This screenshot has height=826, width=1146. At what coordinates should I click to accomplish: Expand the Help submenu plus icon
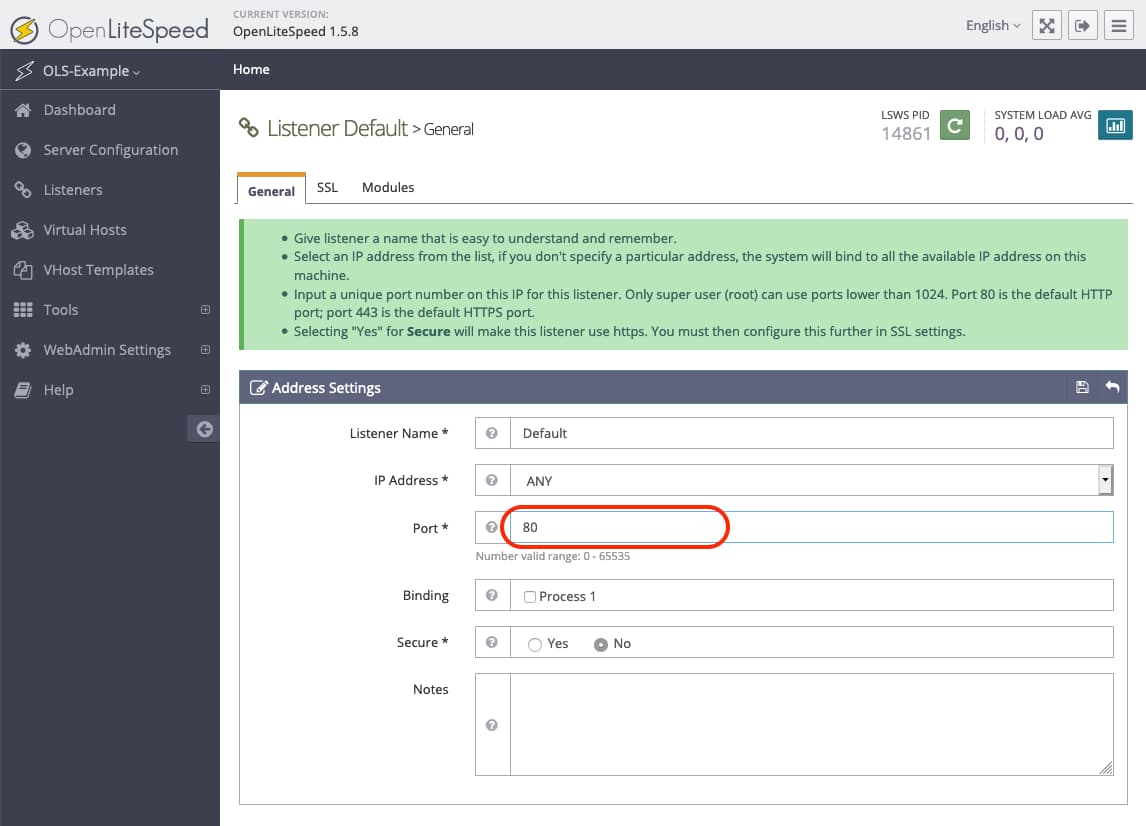(205, 390)
